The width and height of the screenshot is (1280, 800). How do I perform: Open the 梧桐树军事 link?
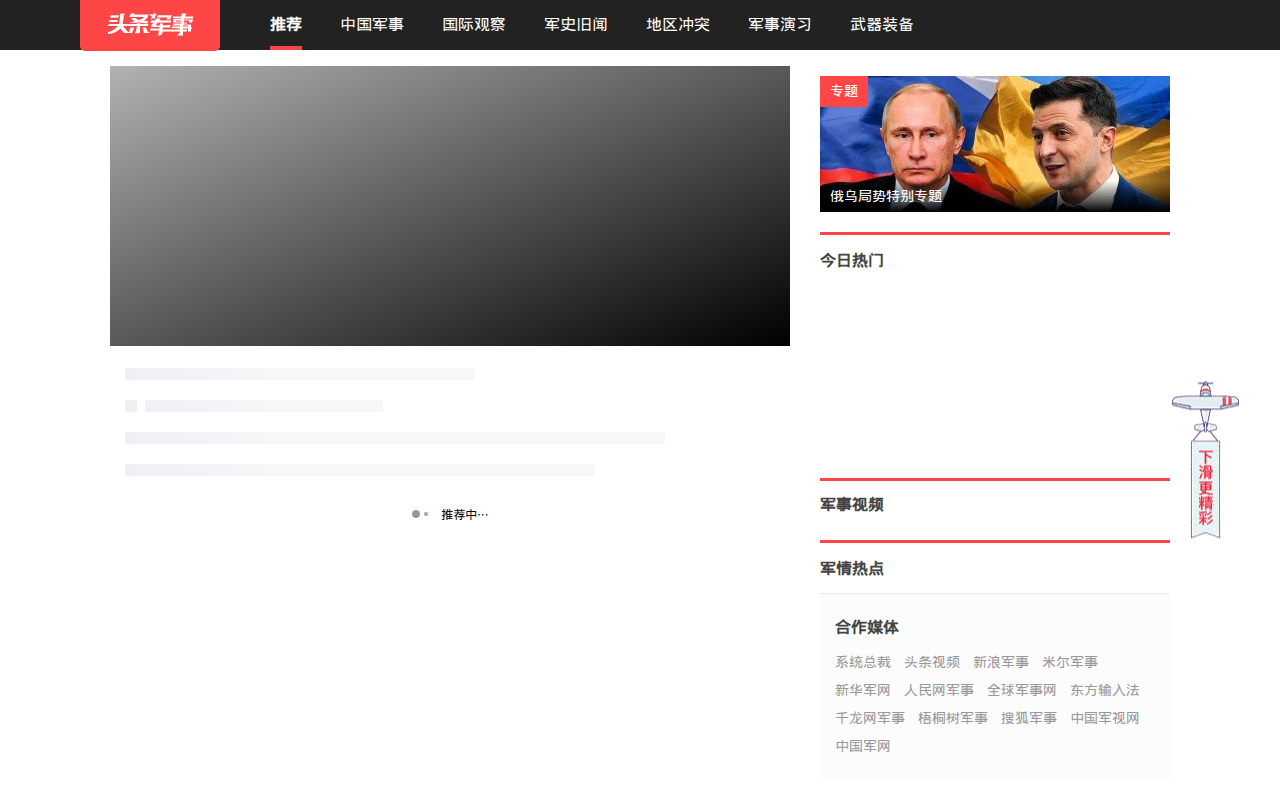[x=953, y=718]
